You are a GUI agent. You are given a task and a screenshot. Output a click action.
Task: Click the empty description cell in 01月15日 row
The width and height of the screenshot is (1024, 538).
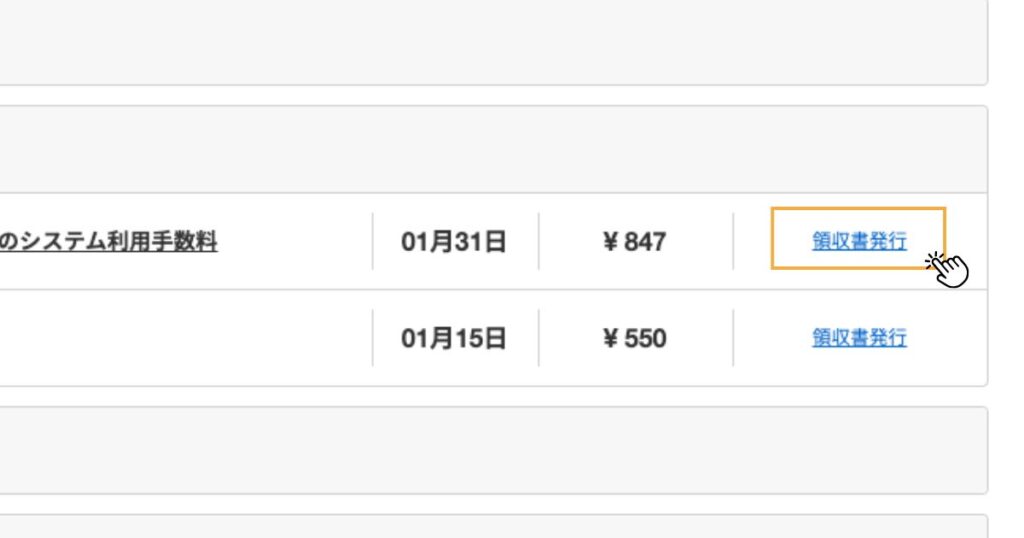(x=186, y=338)
